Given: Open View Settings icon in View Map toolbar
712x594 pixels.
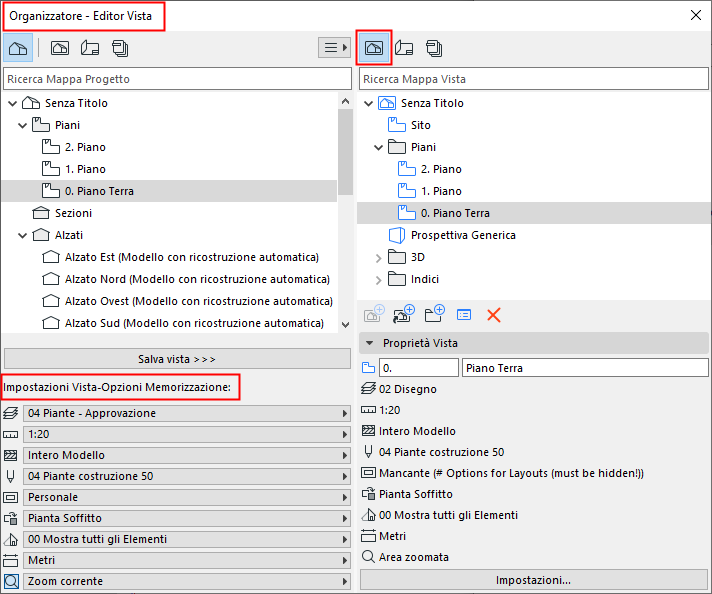Looking at the screenshot, I should tap(464, 315).
